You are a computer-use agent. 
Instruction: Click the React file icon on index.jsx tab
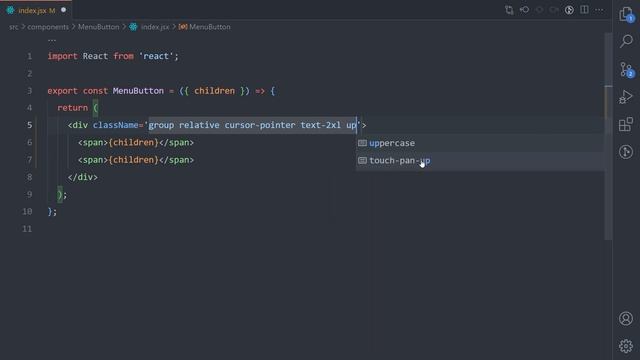pyautogui.click(x=10, y=10)
